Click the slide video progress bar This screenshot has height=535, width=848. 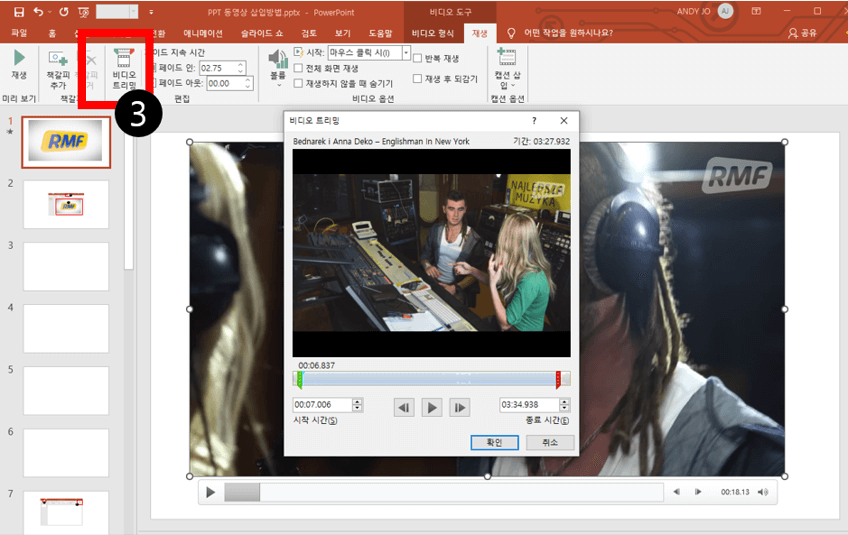444,492
